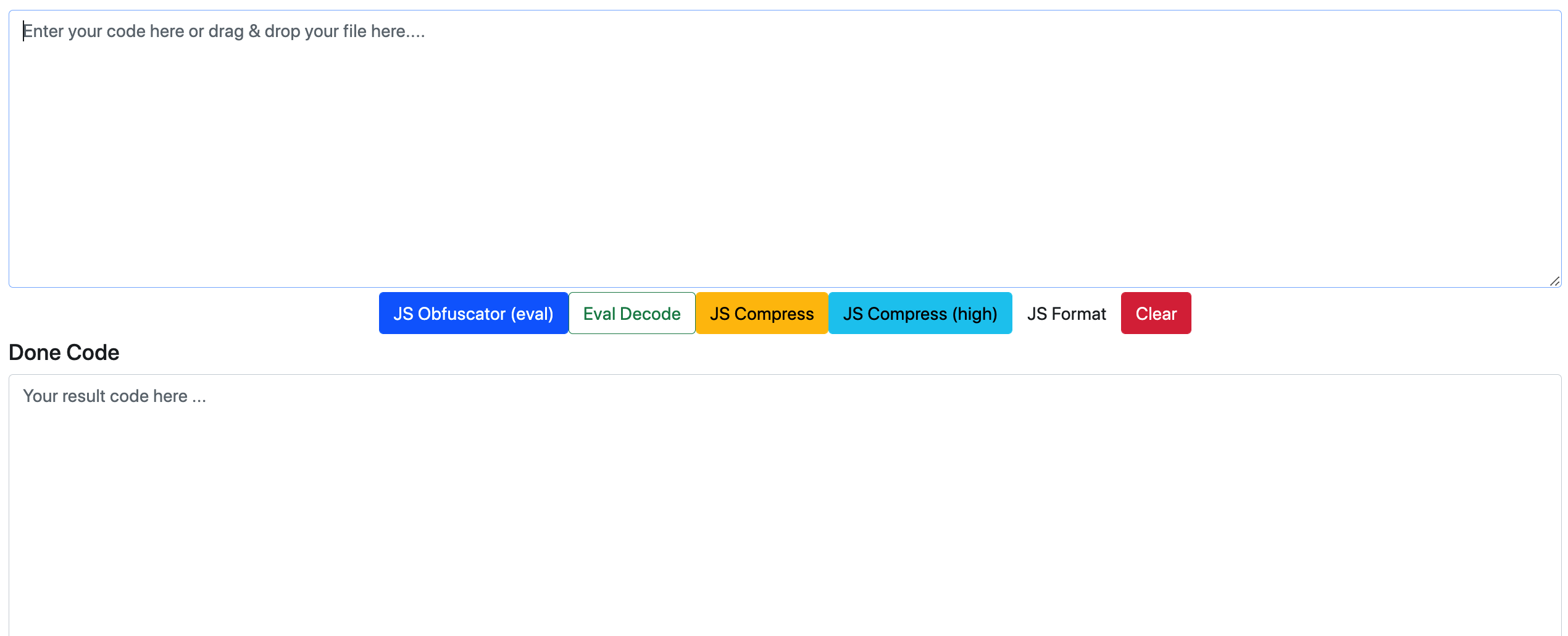The width and height of the screenshot is (1568, 636).
Task: Decode eval code using the green-outlined button
Action: [632, 313]
